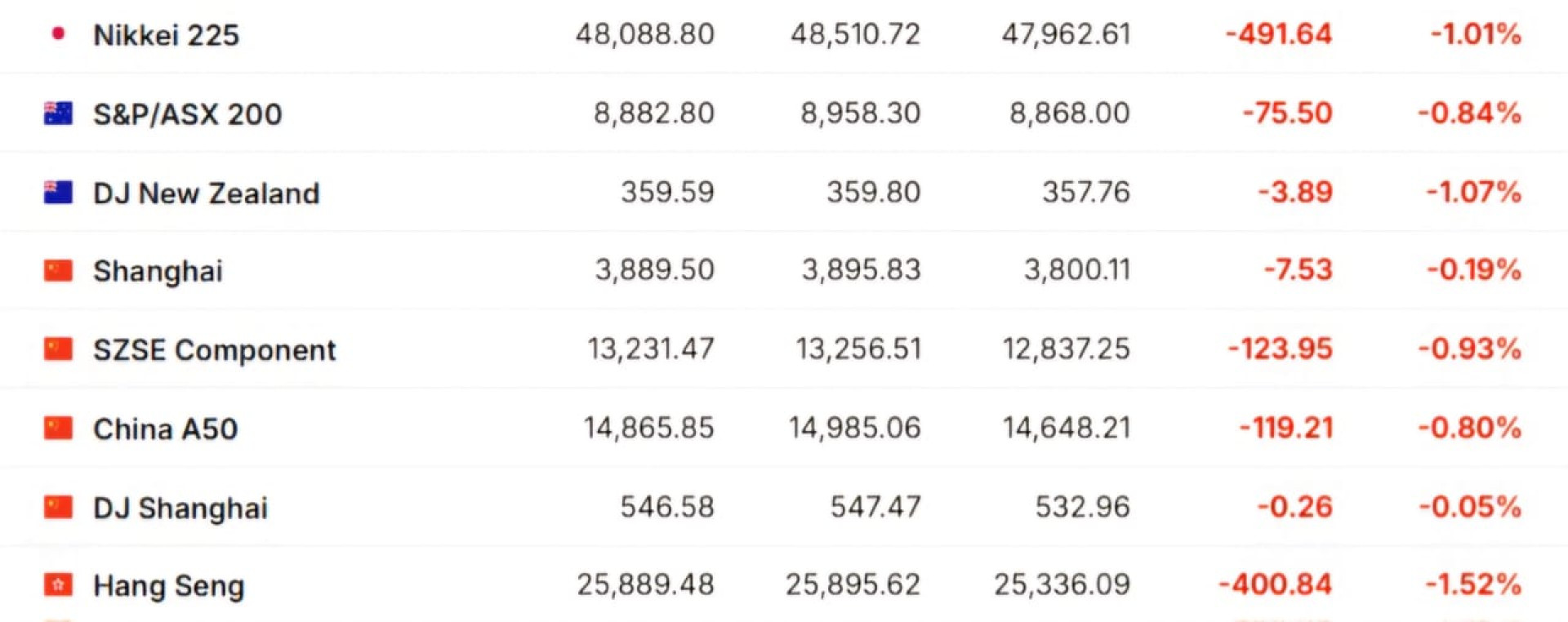The height and width of the screenshot is (622, 1568).
Task: Click the flag icon next to DJ Shanghai
Action: [x=58, y=507]
